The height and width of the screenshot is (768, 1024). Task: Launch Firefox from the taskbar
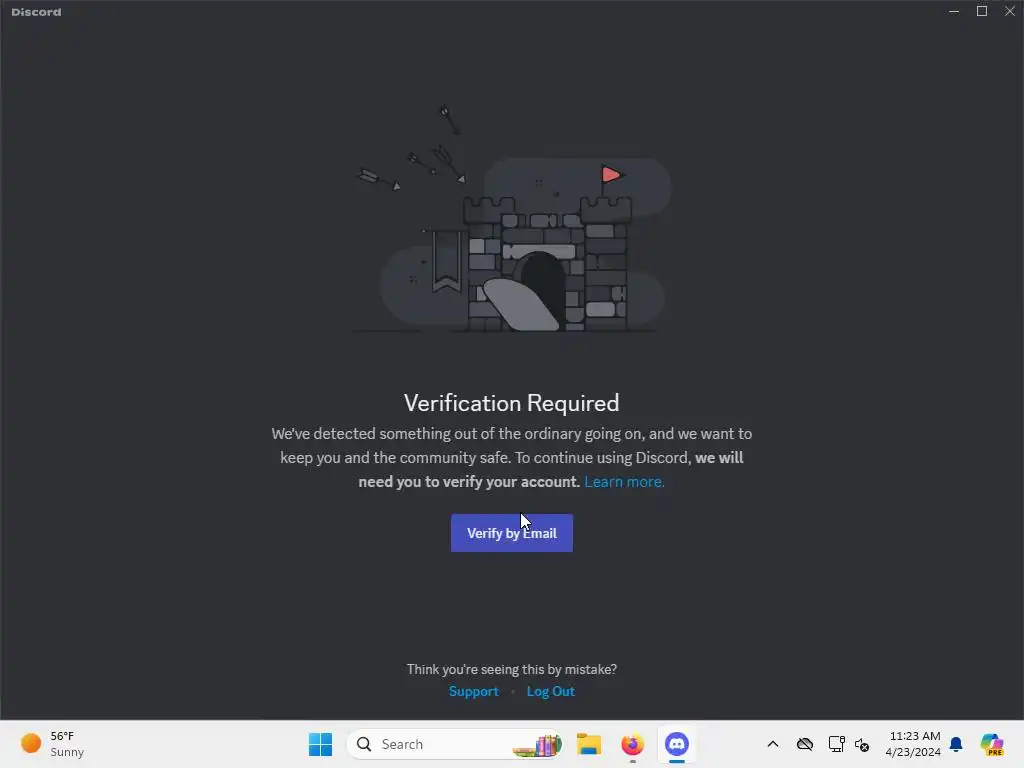click(x=632, y=744)
